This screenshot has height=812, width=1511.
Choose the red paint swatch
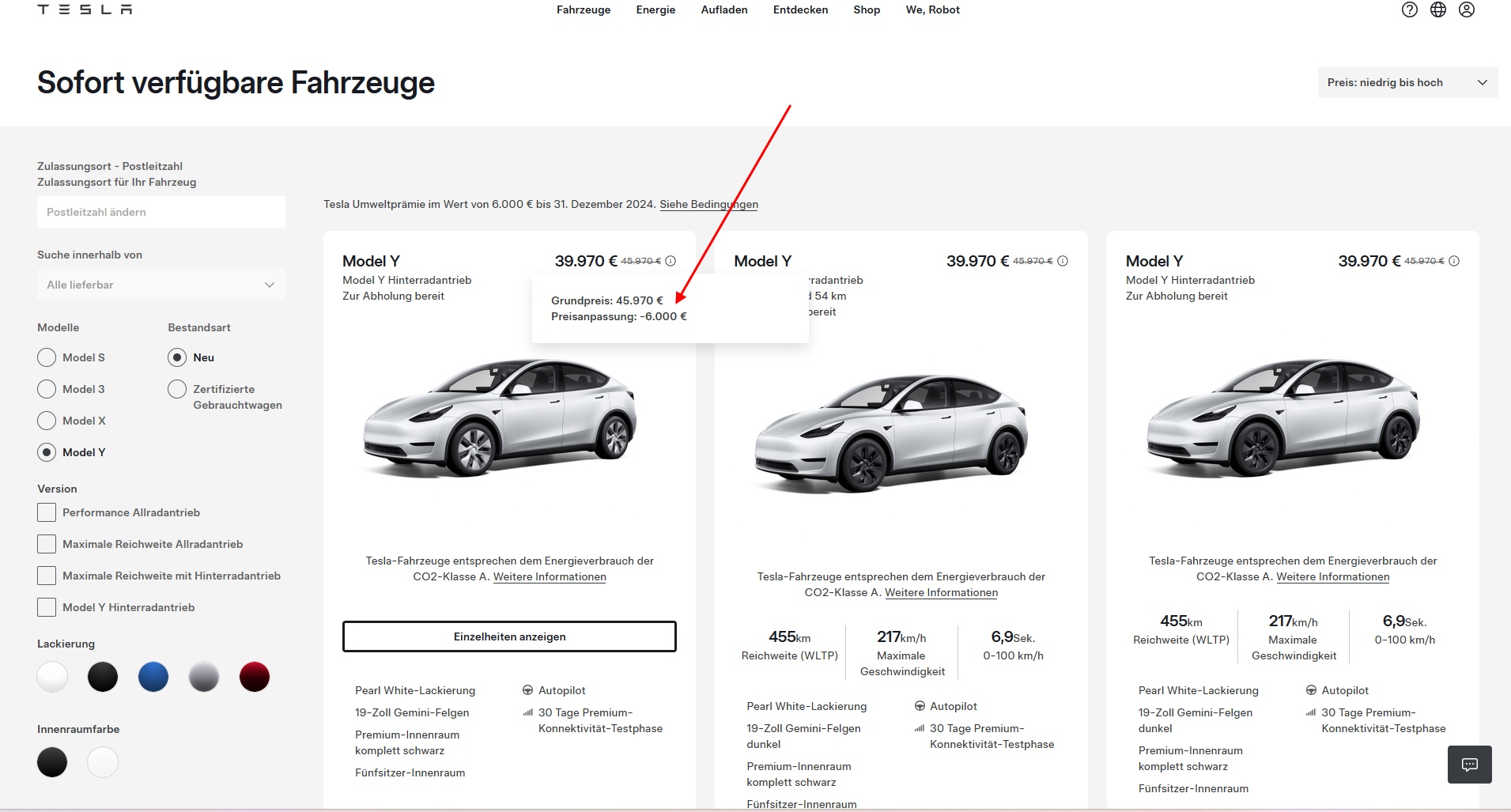tap(255, 677)
